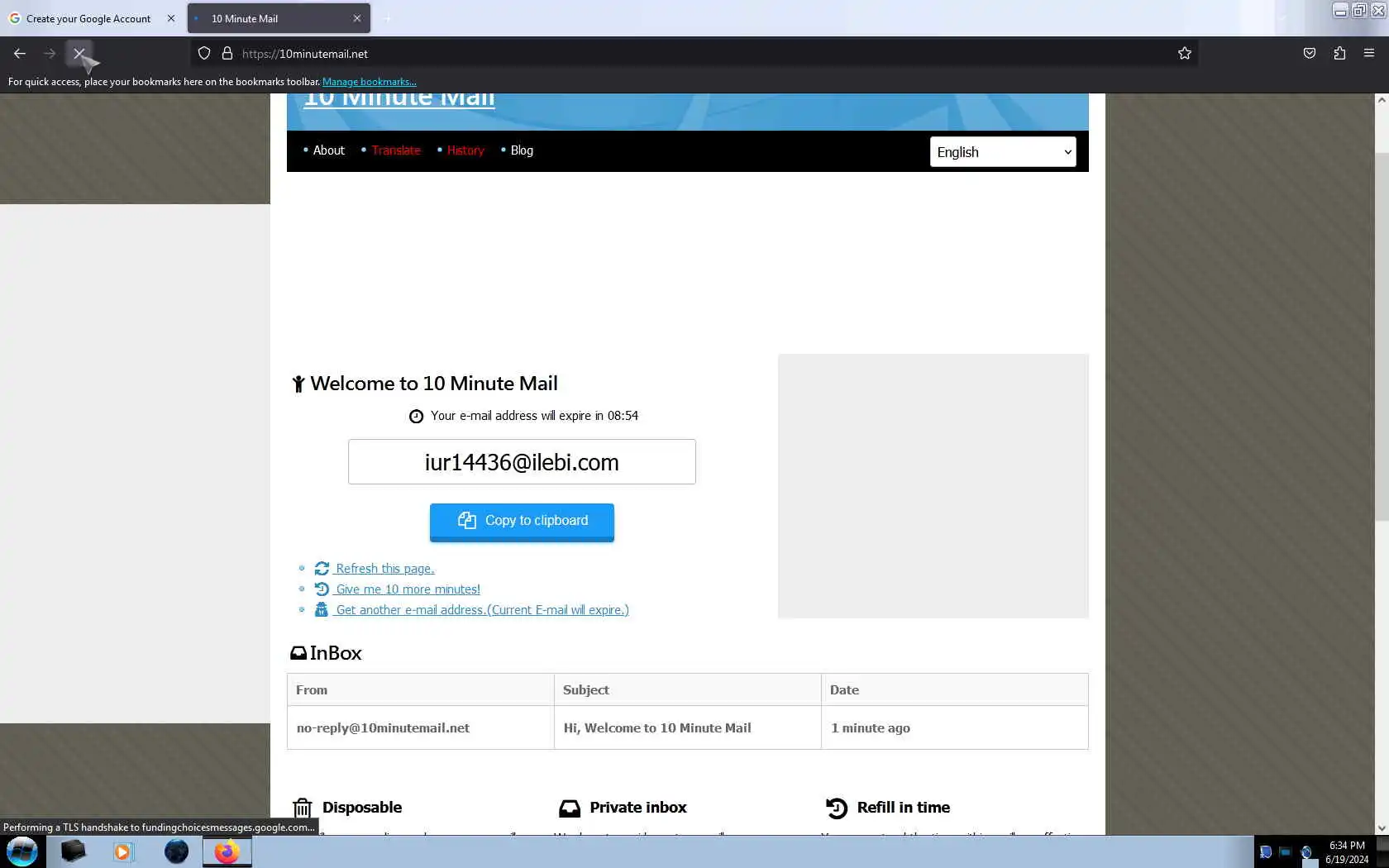
Task: Open Firefox in the taskbar
Action: pyautogui.click(x=227, y=851)
